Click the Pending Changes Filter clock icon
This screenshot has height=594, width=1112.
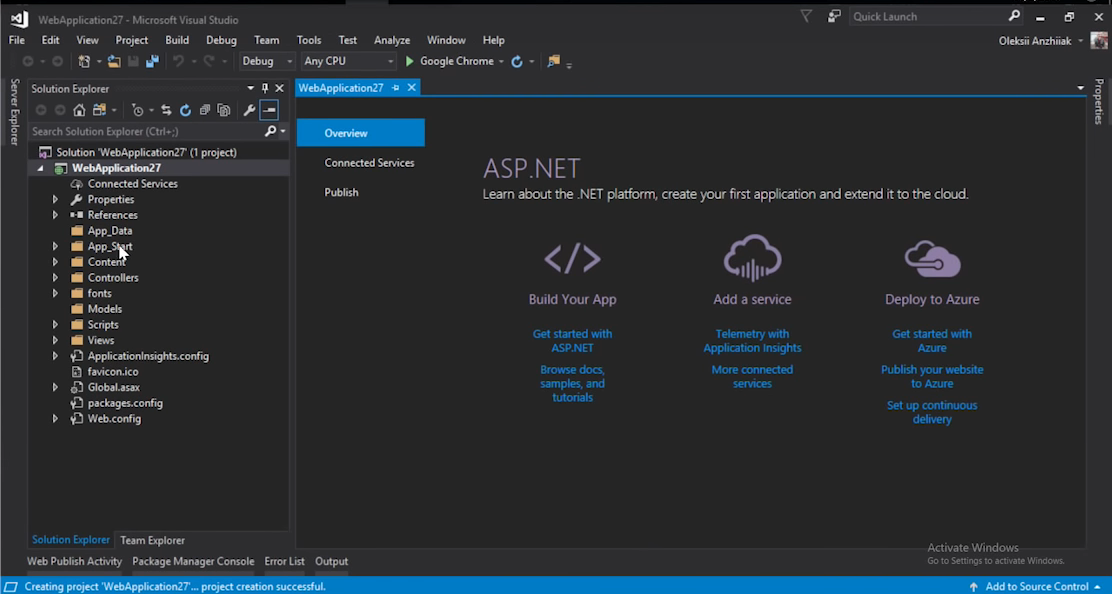(x=138, y=110)
